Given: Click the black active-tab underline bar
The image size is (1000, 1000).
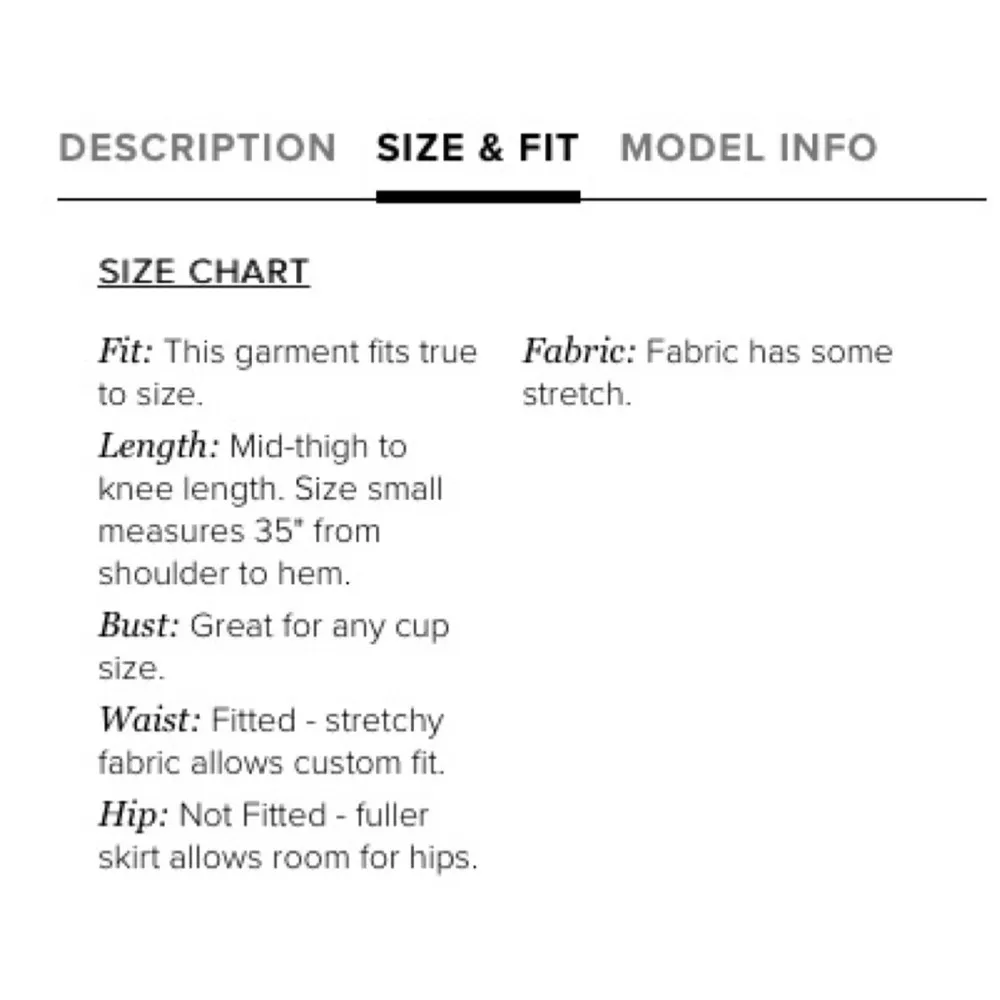Looking at the screenshot, I should click(x=478, y=197).
